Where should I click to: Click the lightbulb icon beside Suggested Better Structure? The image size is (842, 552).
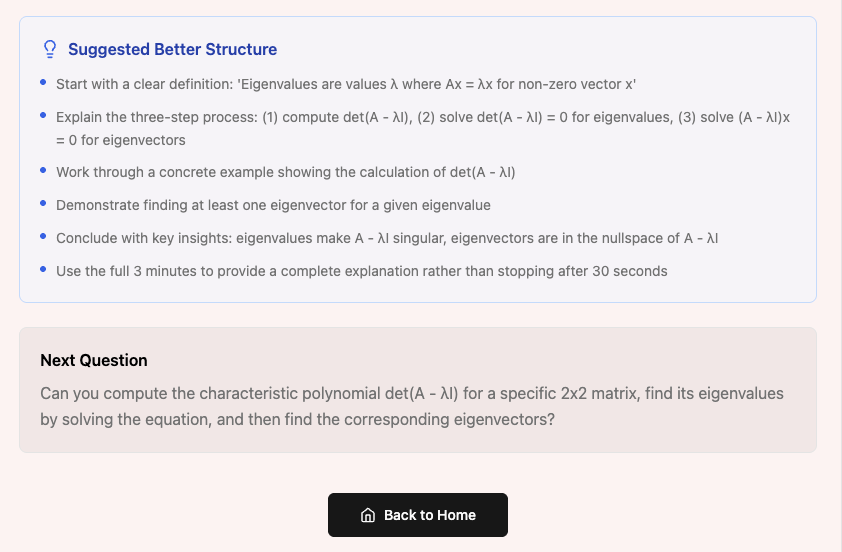pos(49,49)
